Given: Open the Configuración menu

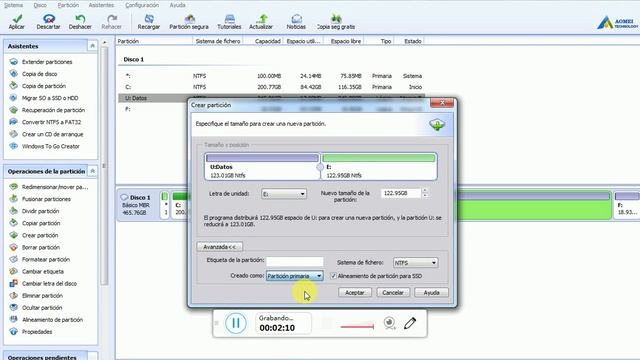Looking at the screenshot, I should (x=142, y=5).
